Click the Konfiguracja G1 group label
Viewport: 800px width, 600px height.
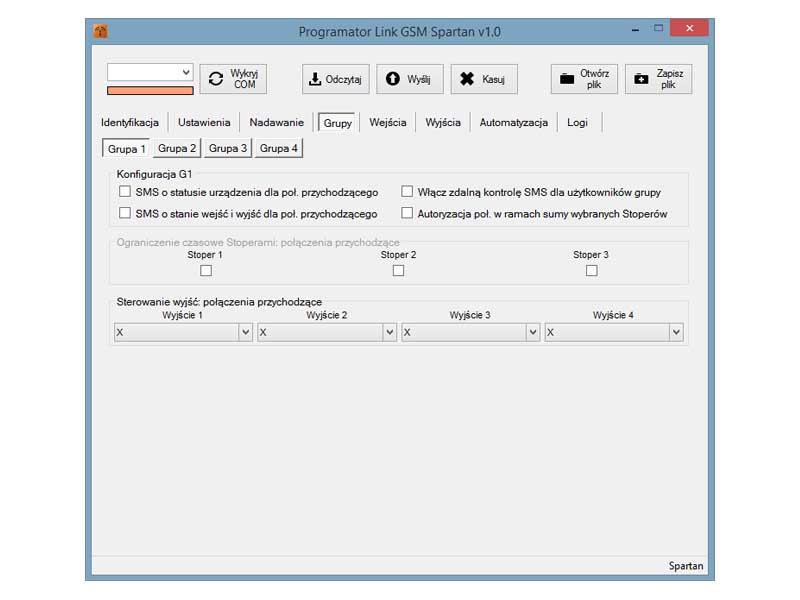click(x=154, y=174)
